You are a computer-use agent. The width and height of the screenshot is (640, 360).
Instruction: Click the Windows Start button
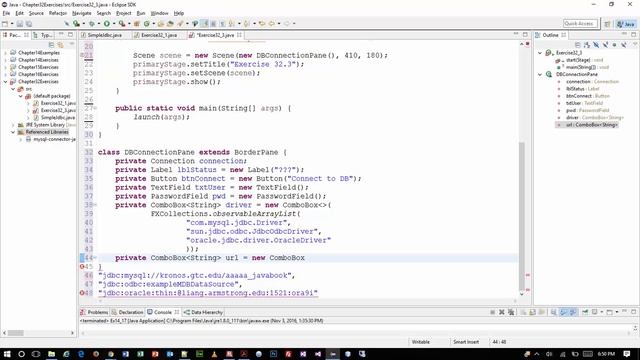click(7, 354)
